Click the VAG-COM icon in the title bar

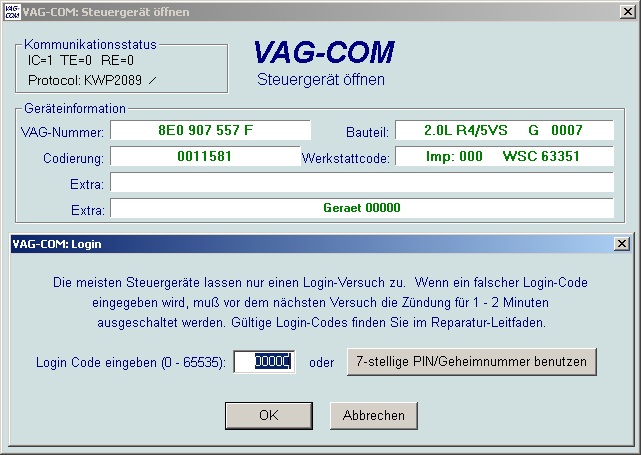click(12, 11)
